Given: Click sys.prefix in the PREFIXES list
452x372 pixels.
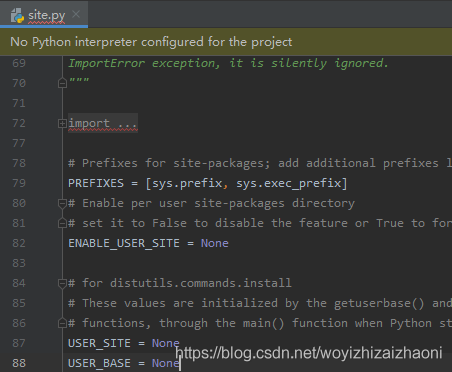Looking at the screenshot, I should pos(187,183).
